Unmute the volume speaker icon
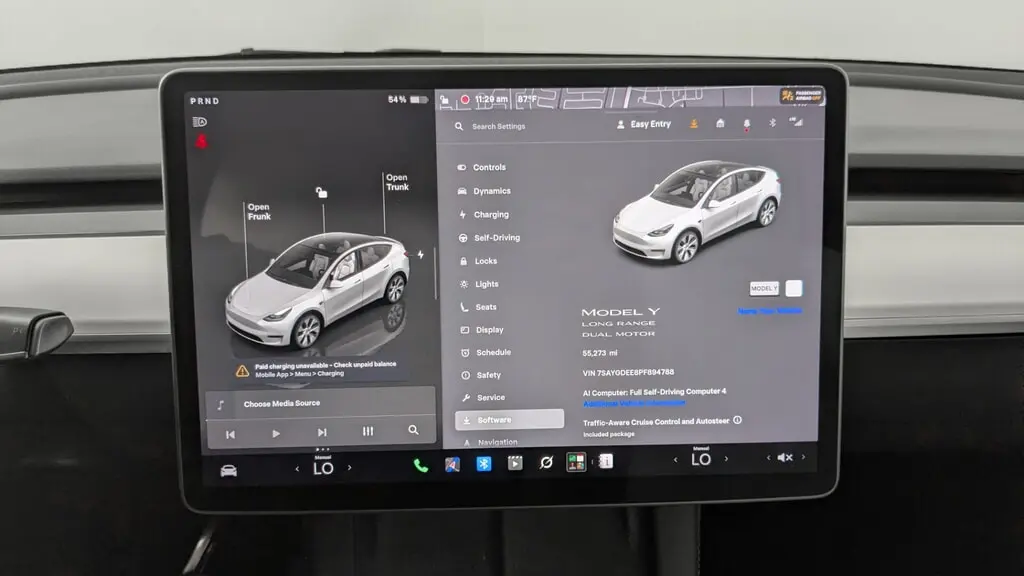The image size is (1024, 576). click(785, 458)
